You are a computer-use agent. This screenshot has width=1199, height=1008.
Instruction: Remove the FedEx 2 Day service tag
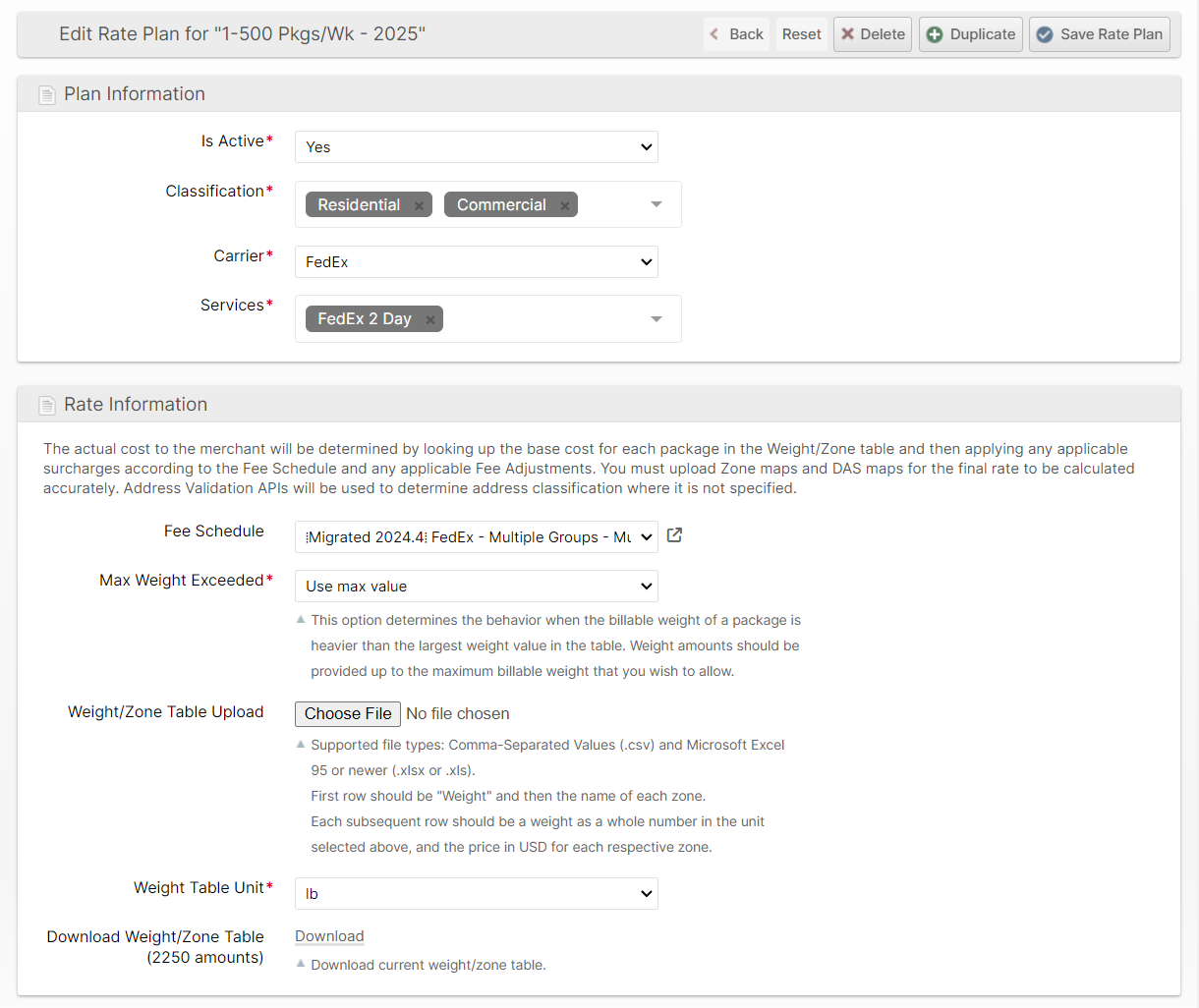[429, 319]
